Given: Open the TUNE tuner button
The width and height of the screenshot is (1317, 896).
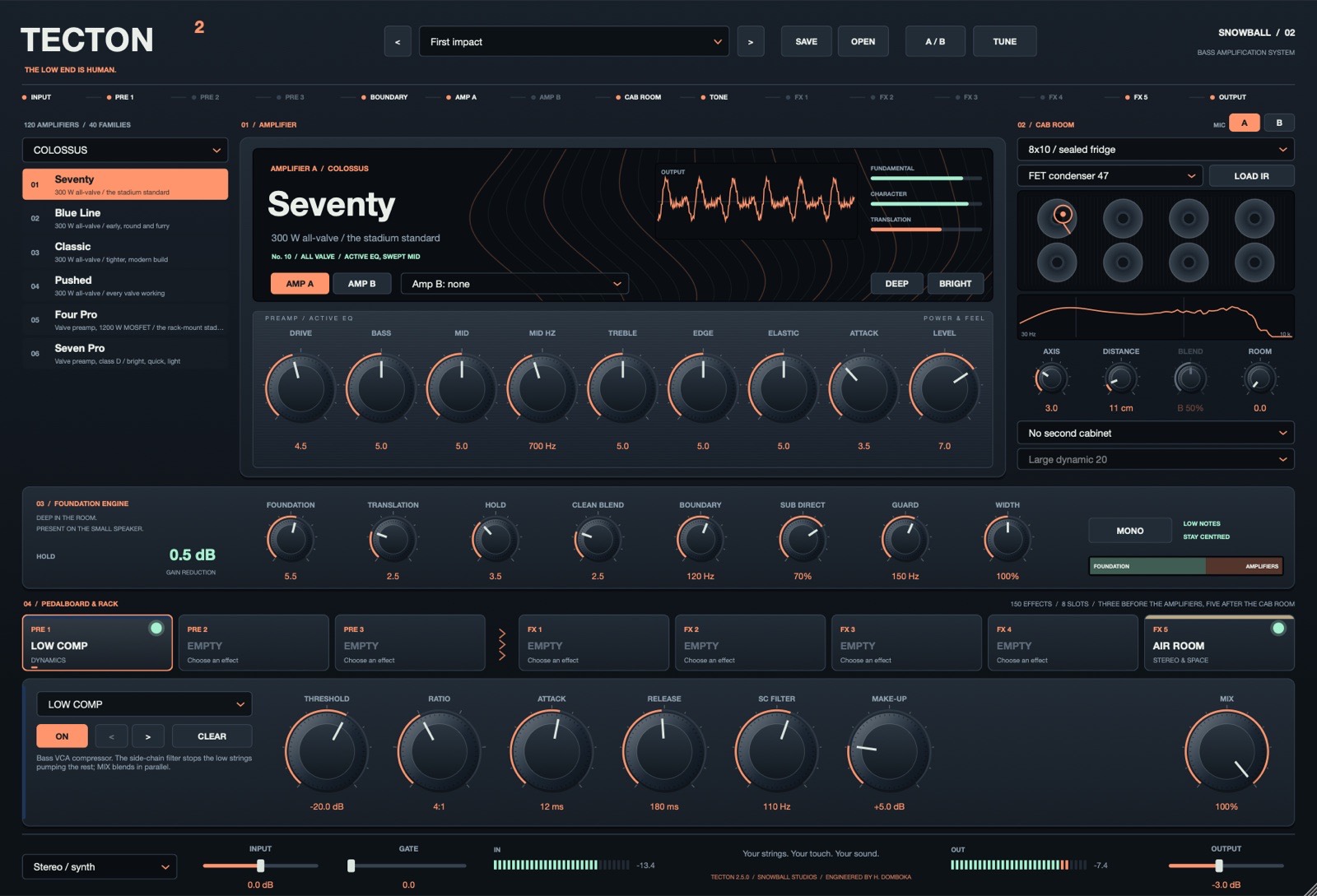Looking at the screenshot, I should (1004, 42).
